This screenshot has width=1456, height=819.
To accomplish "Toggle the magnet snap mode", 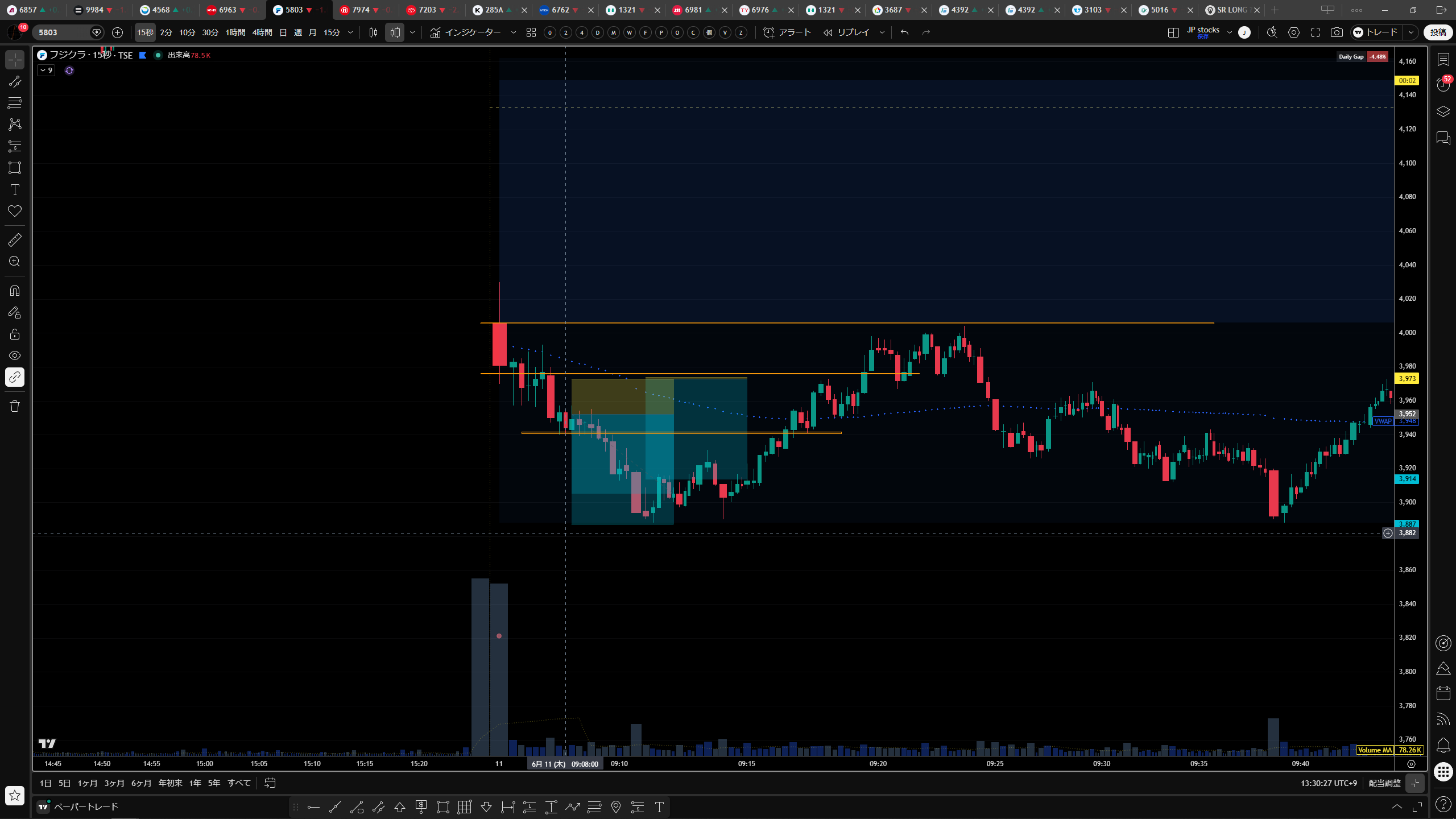I will [x=15, y=291].
